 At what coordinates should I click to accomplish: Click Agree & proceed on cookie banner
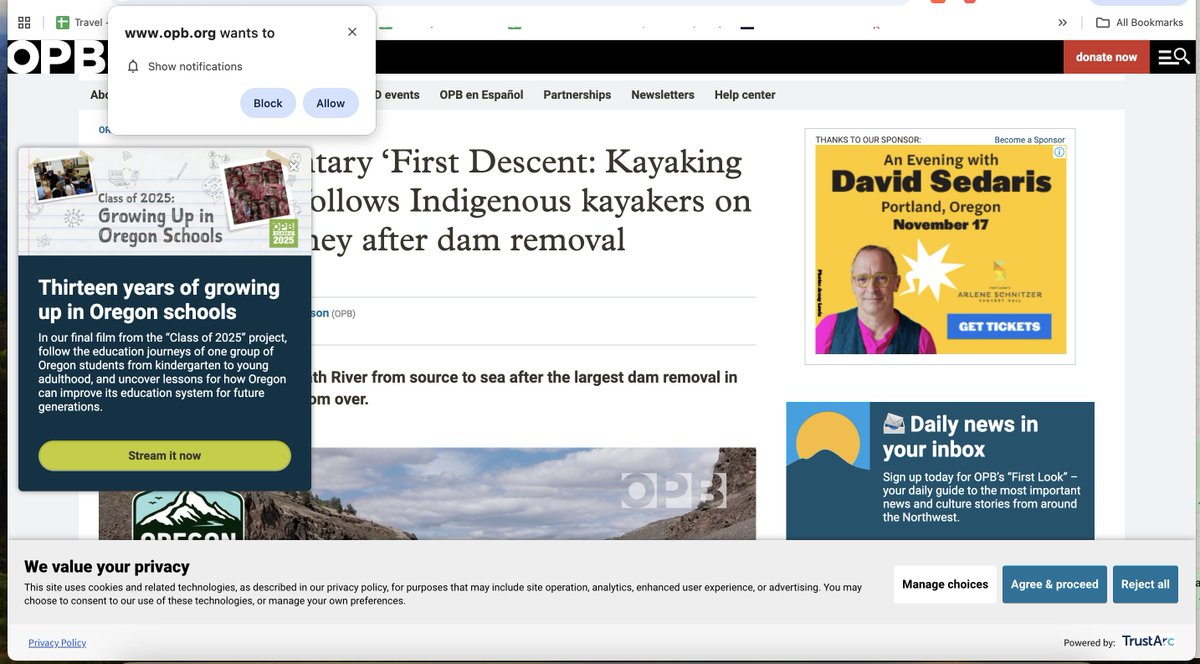(1054, 584)
